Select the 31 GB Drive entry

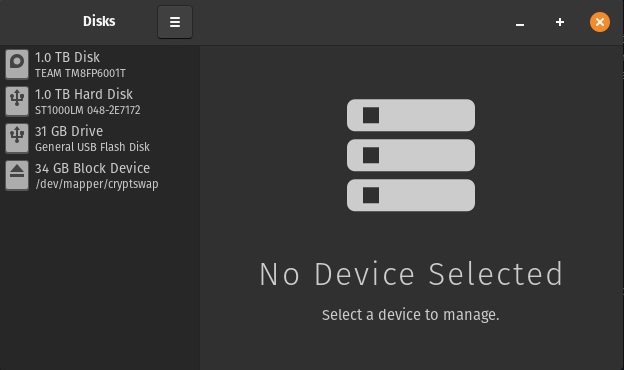pyautogui.click(x=99, y=138)
